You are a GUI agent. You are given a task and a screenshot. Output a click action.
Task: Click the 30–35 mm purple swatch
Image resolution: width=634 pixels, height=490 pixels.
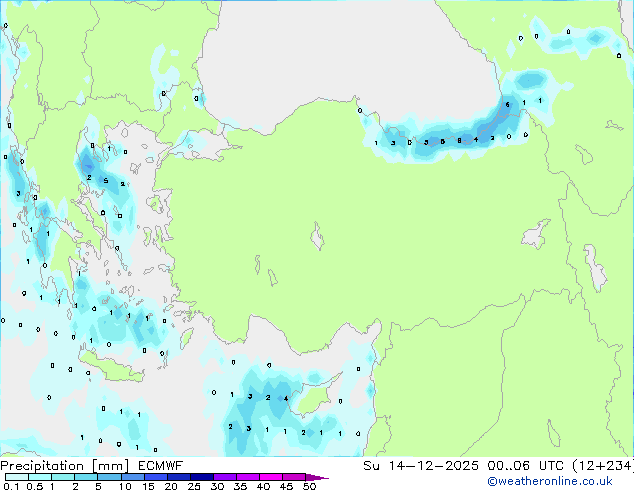[x=224, y=477]
